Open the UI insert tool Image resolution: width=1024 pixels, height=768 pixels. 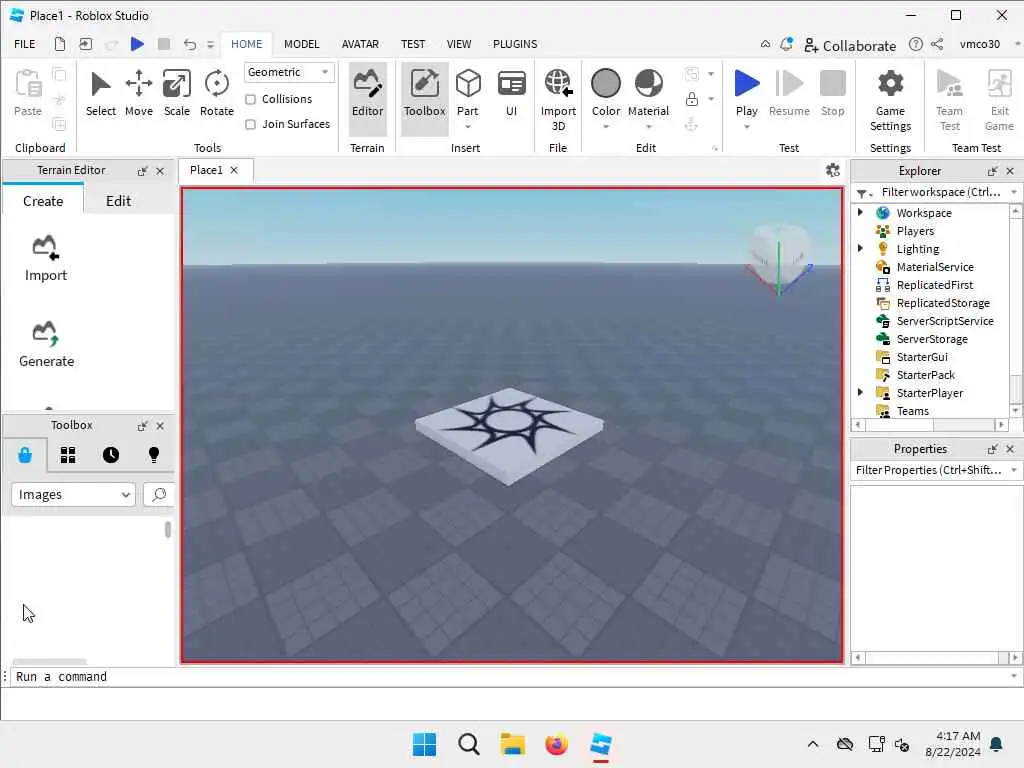(511, 93)
